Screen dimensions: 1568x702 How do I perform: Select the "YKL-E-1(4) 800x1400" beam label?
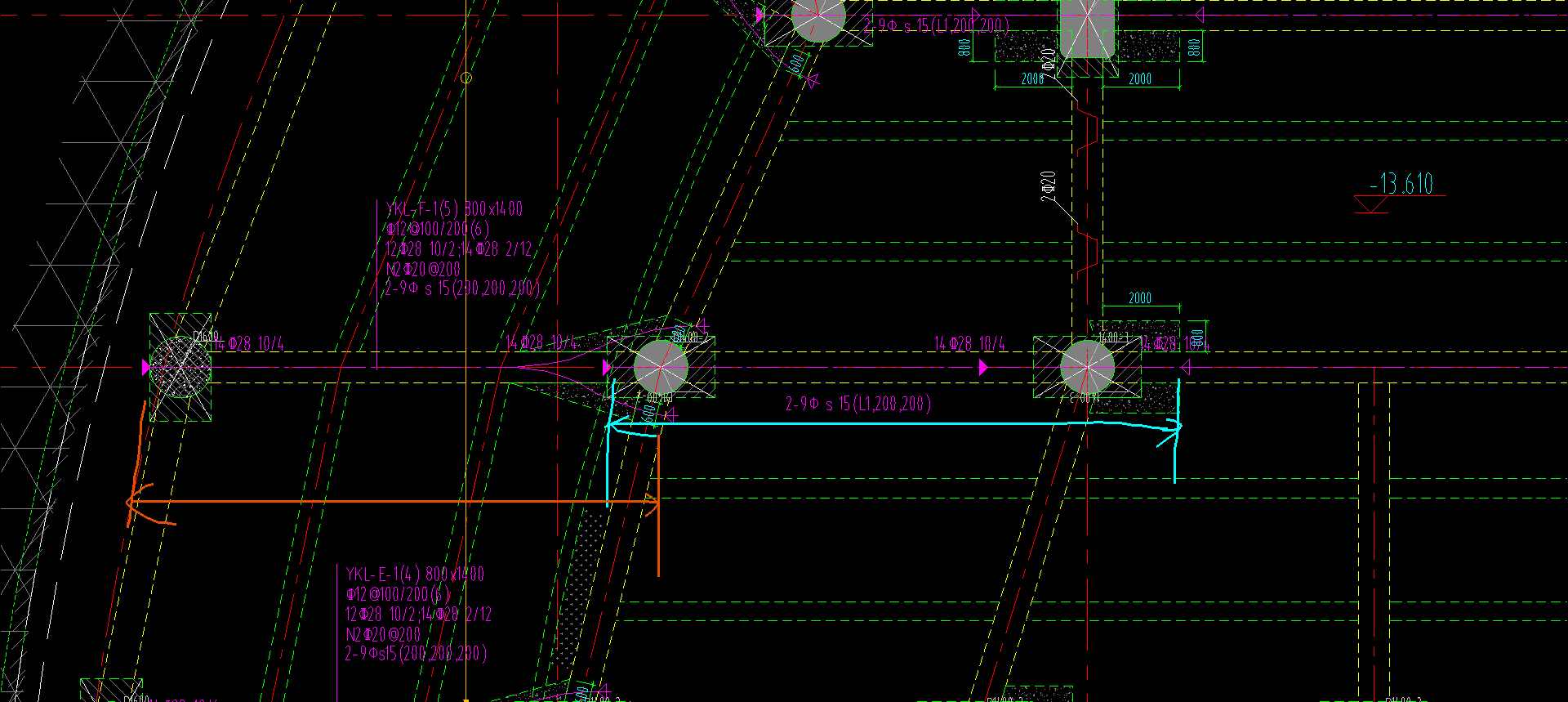tap(415, 575)
